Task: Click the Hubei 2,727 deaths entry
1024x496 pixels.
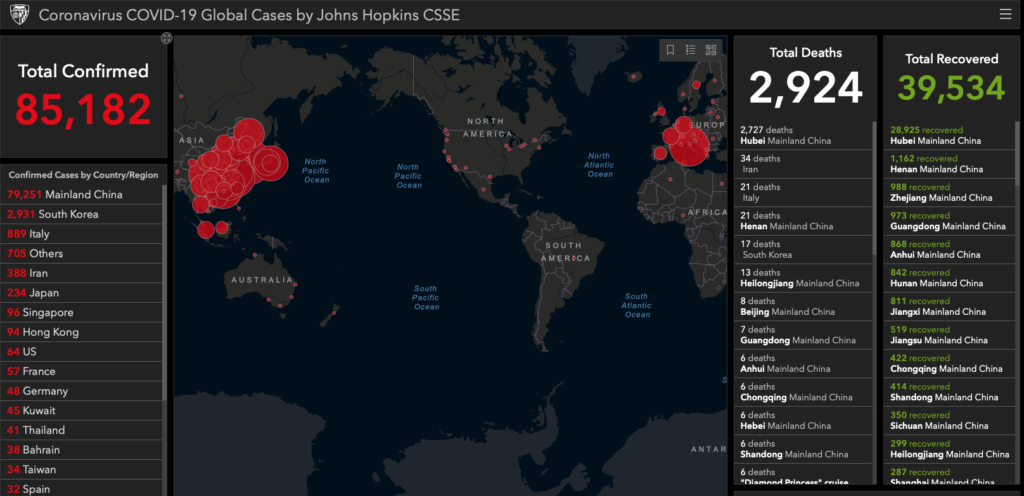Action: pyautogui.click(x=790, y=136)
